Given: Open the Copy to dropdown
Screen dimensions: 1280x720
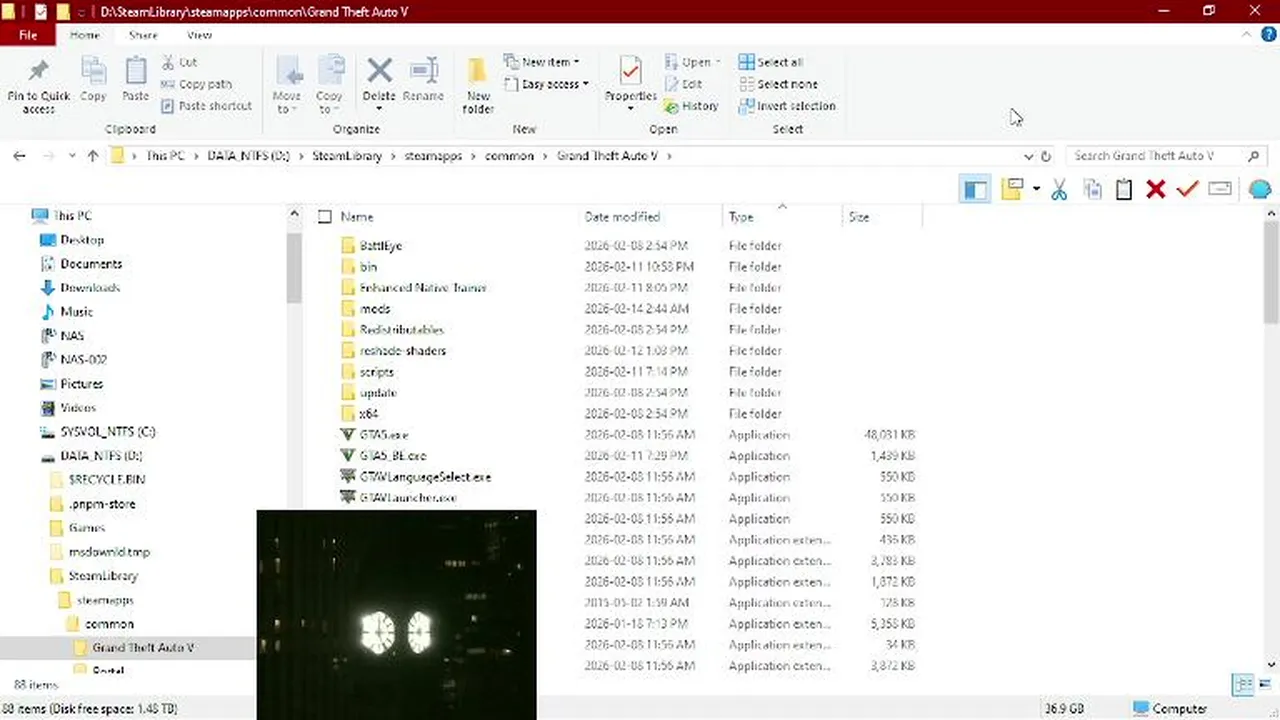Looking at the screenshot, I should [x=330, y=86].
